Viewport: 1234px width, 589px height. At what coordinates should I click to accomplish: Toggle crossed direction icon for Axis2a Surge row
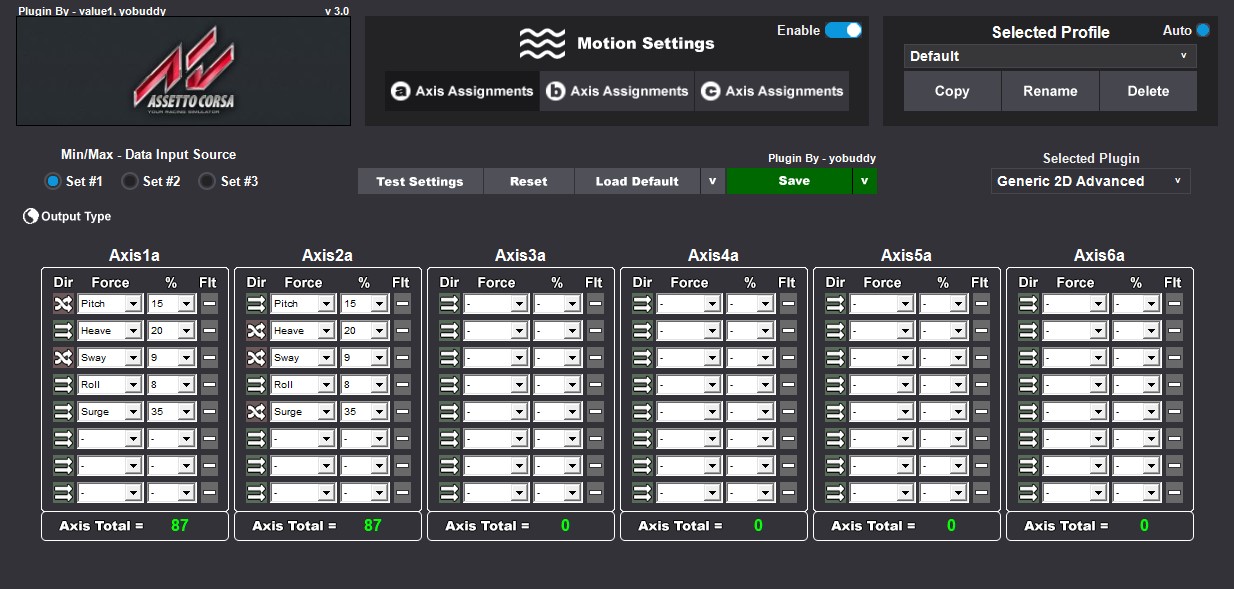256,411
